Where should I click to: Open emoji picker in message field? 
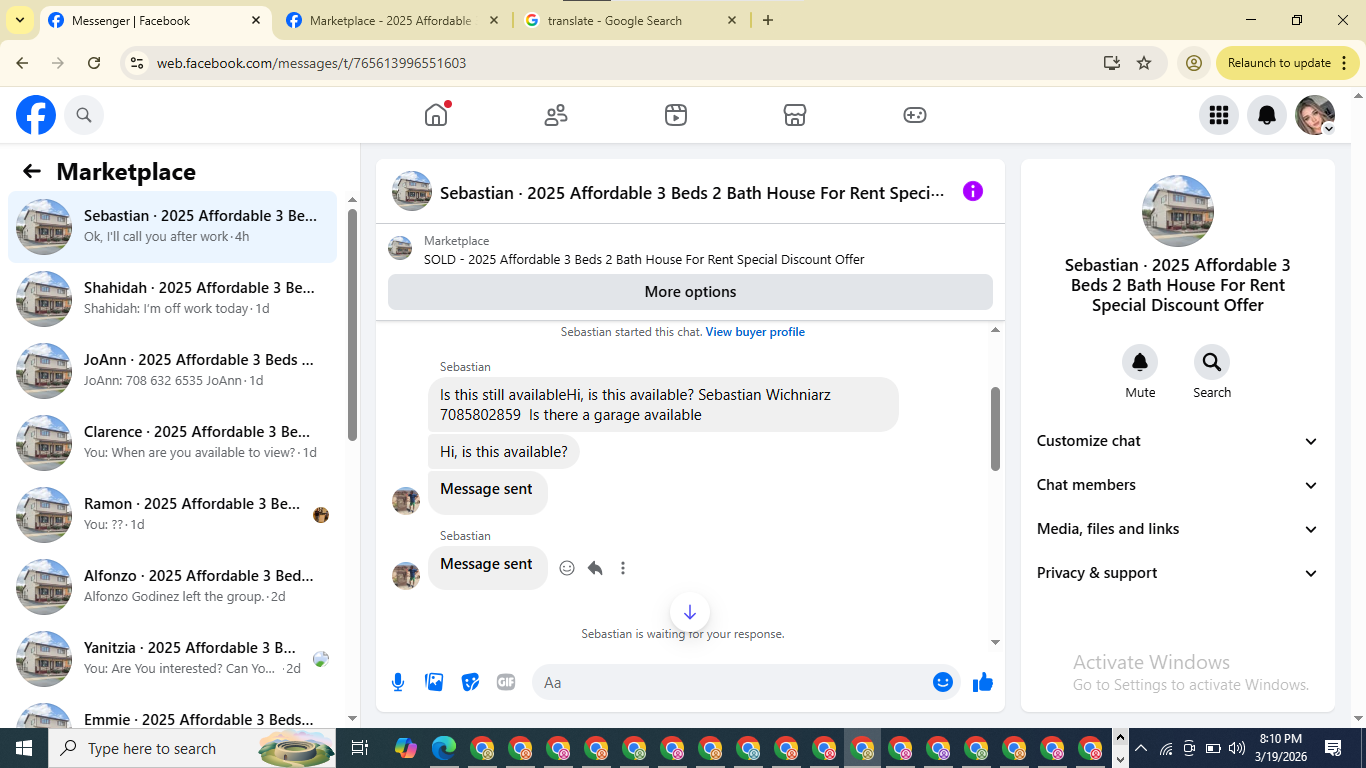[942, 682]
